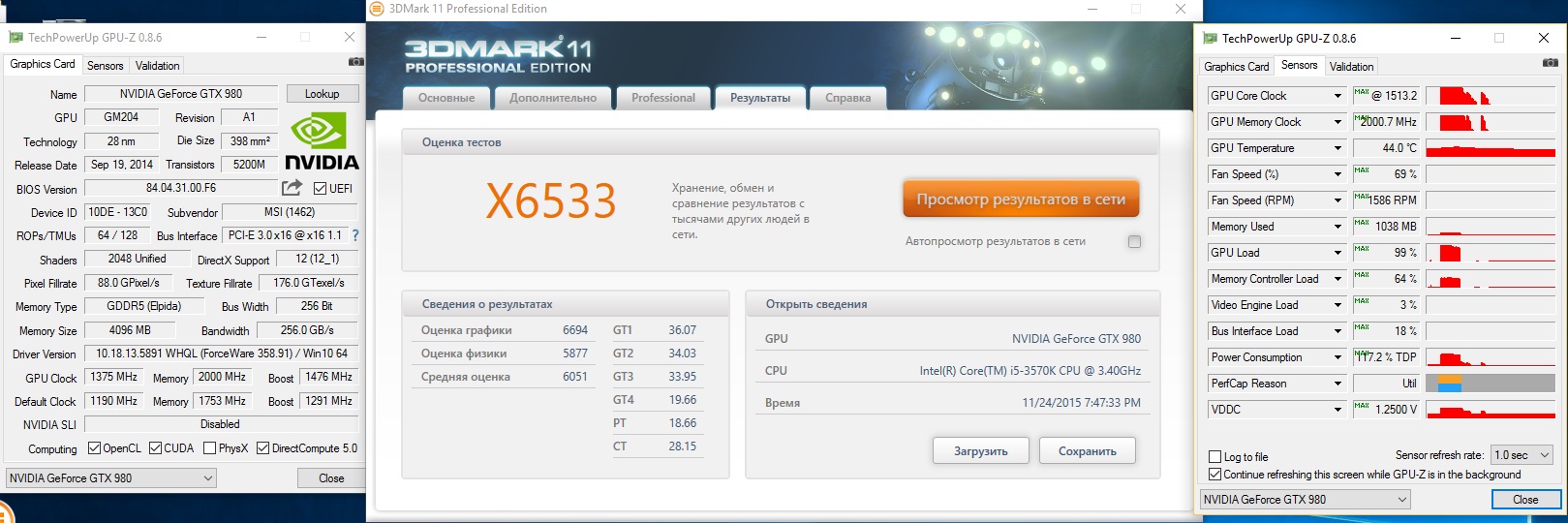Click the Power Consumption 117.2 % TDP value
The image size is (1568, 523).
click(1387, 357)
